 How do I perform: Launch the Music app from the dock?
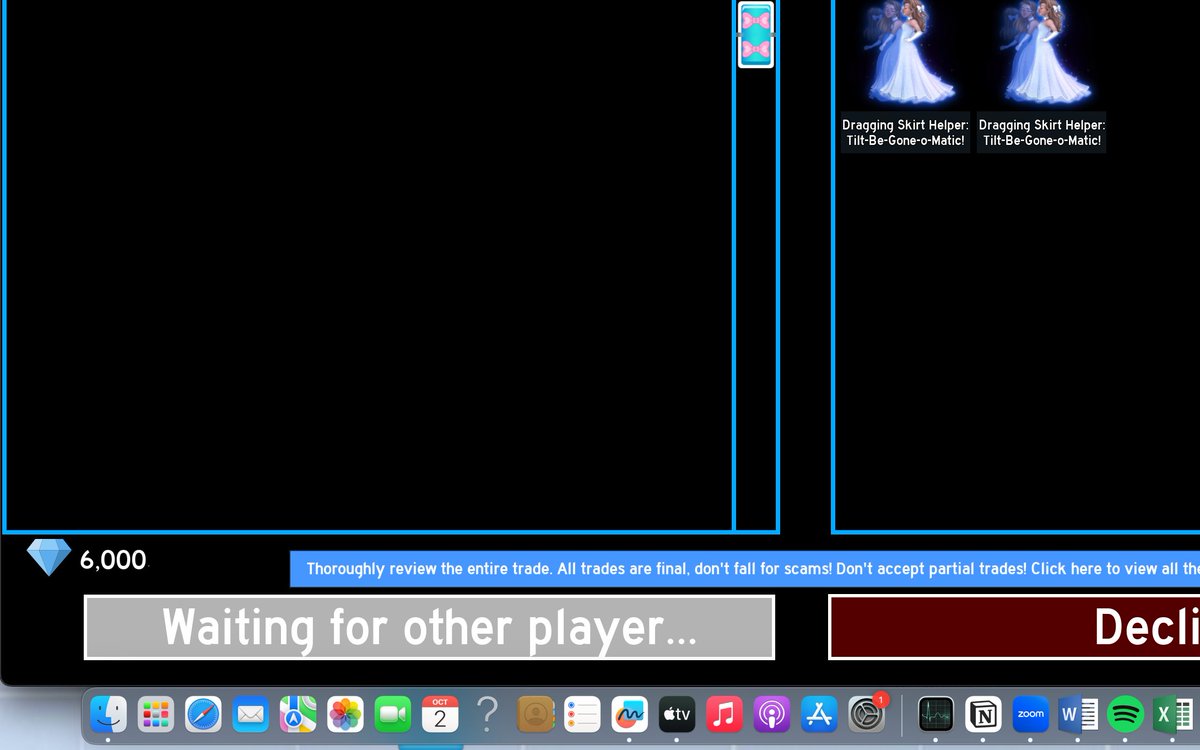pyautogui.click(x=724, y=714)
